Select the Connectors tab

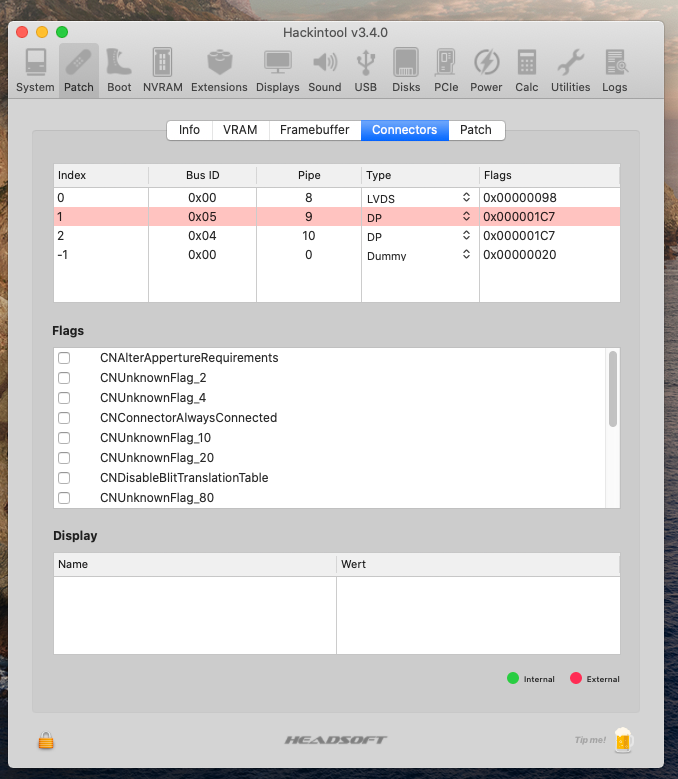pyautogui.click(x=405, y=130)
